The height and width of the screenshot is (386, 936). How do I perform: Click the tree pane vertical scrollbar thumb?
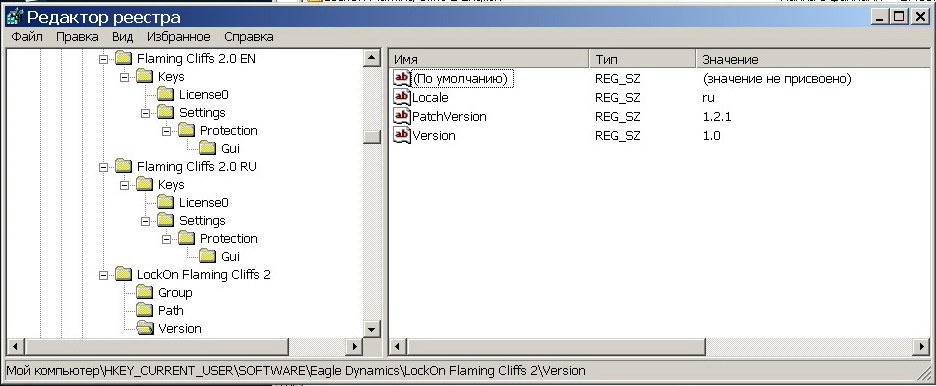click(x=372, y=137)
